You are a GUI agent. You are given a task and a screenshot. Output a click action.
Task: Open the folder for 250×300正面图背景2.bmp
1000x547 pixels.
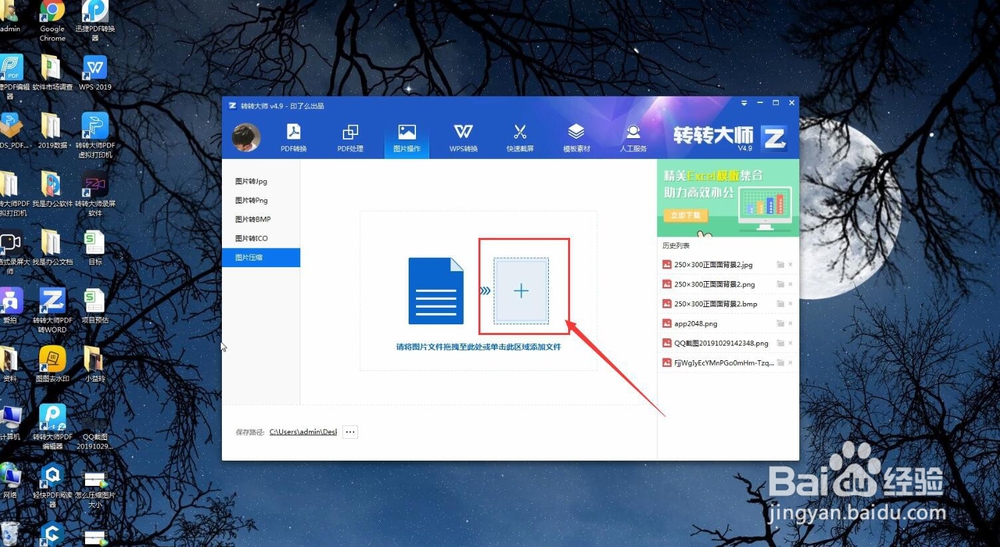coord(780,304)
